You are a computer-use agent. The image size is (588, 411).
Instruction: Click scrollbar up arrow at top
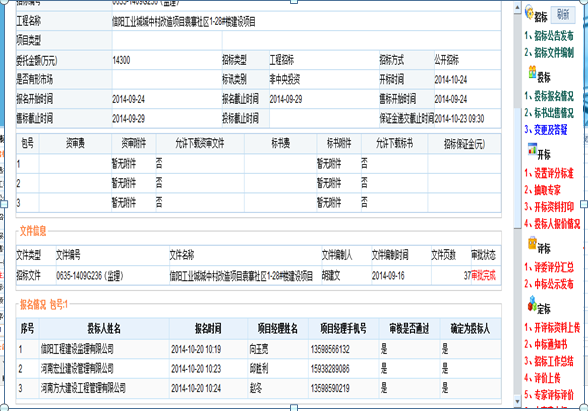[517, 8]
